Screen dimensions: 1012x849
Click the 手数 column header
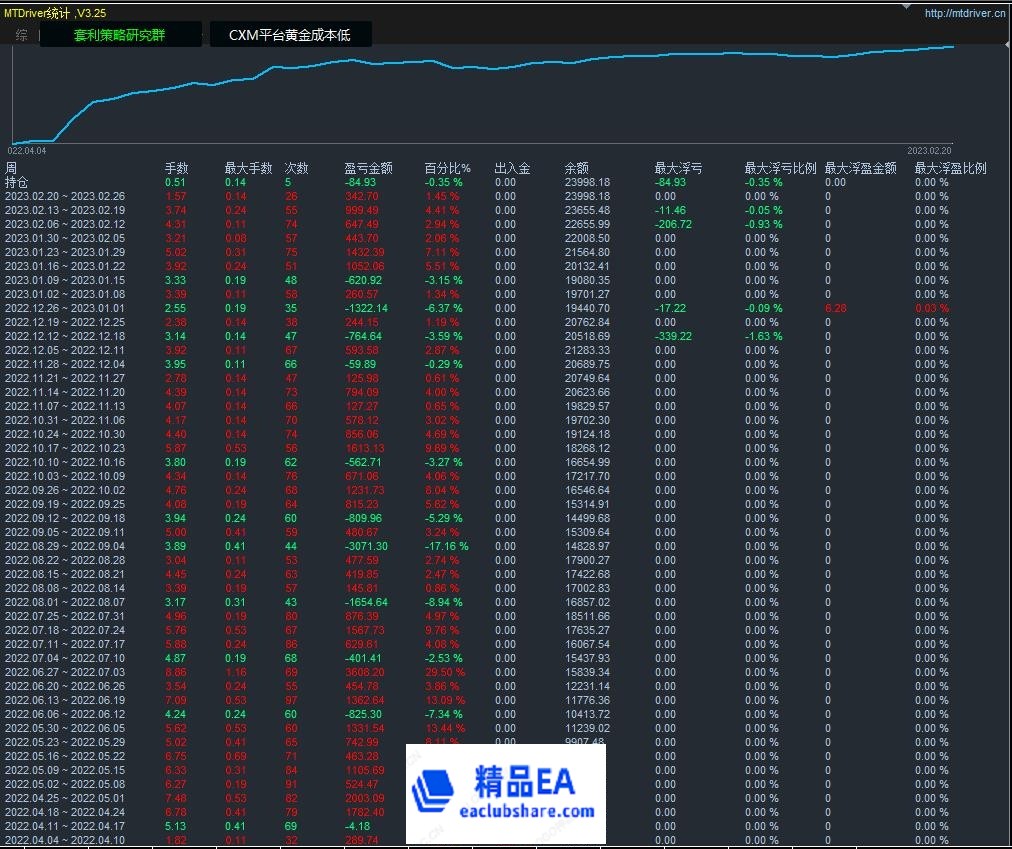(176, 168)
